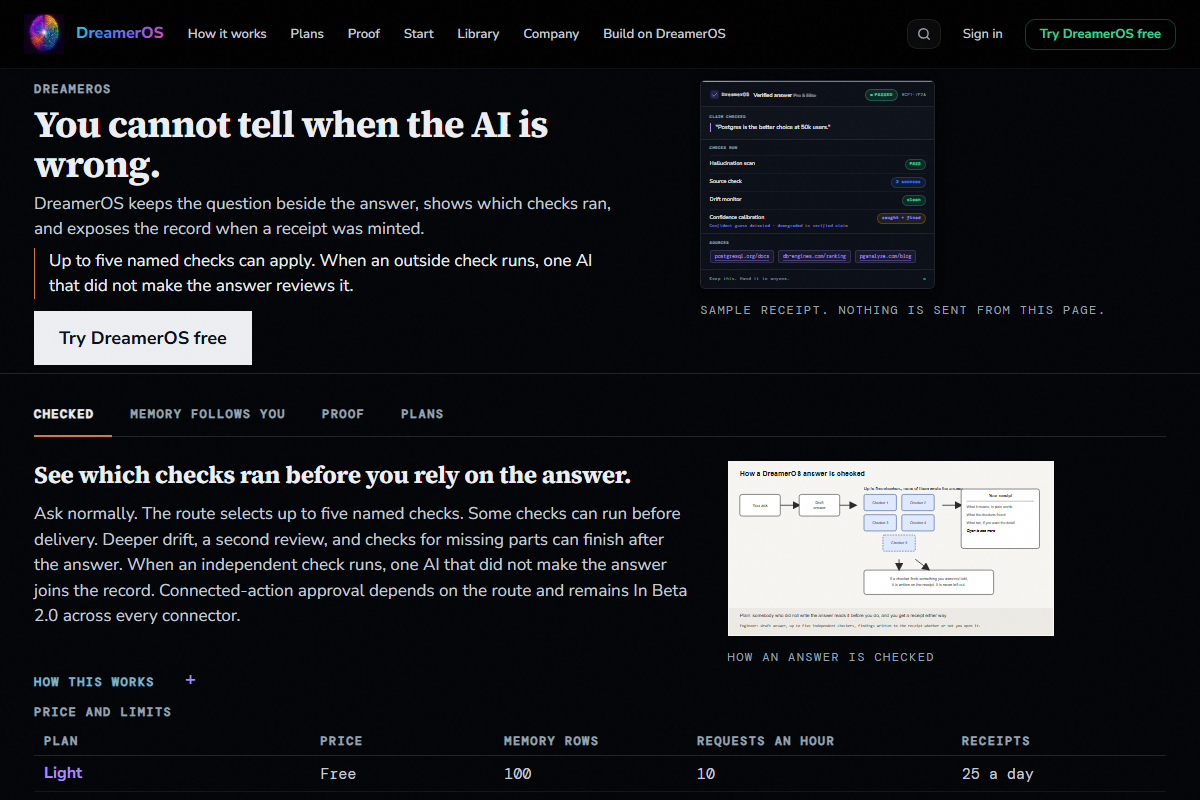Viewport: 1200px width, 800px height.
Task: Click the Source check row label
Action: [x=726, y=181]
